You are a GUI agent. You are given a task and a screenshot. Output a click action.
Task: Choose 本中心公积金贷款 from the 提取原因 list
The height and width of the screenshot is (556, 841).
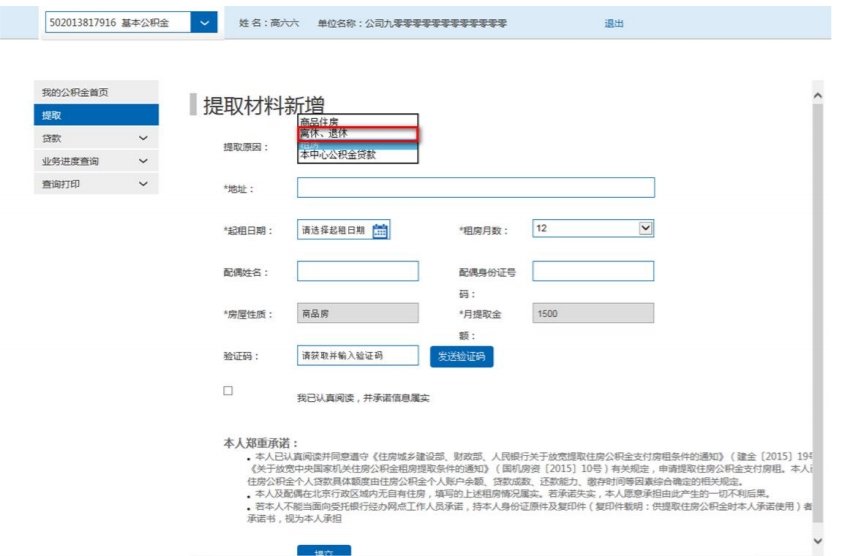[x=358, y=155]
